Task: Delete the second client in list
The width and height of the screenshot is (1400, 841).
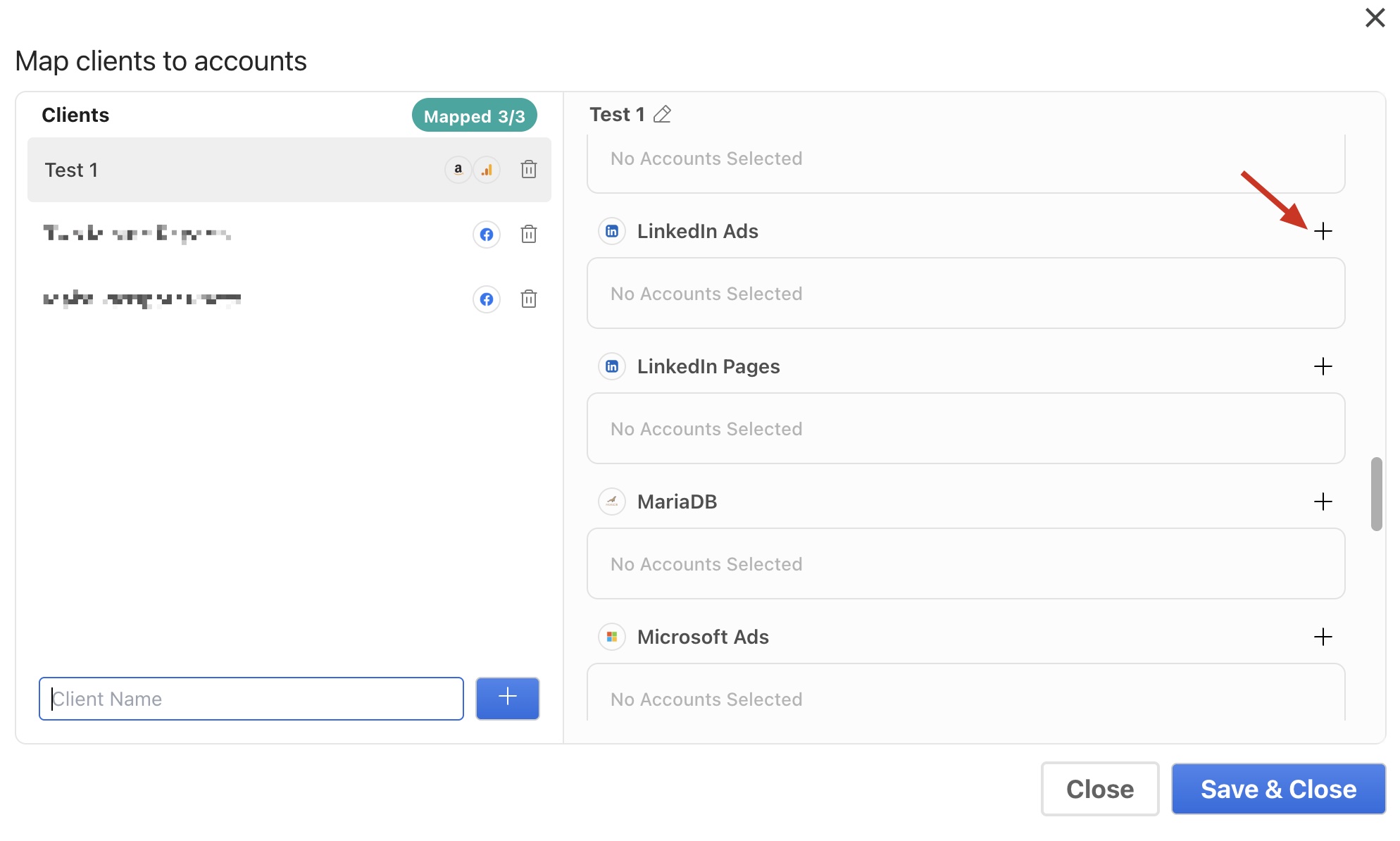Action: (x=529, y=234)
